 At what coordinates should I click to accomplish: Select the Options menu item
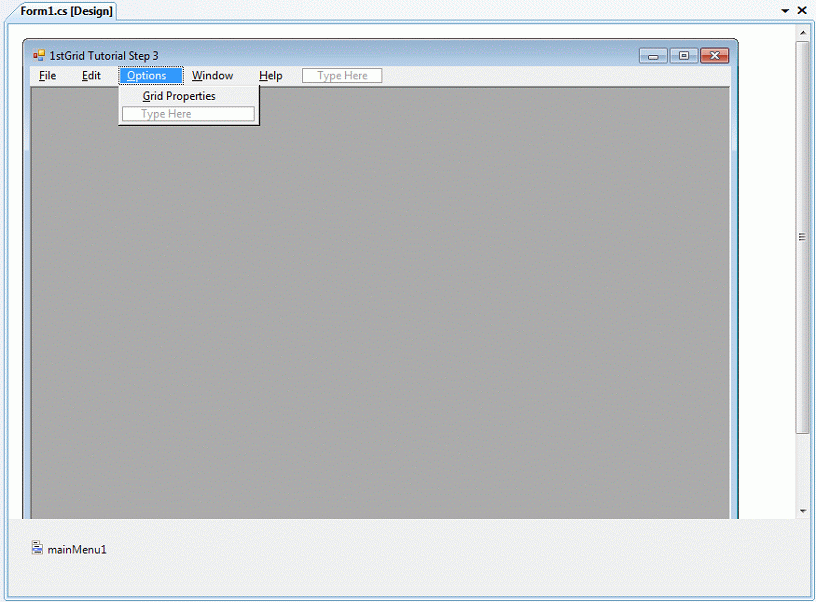click(x=151, y=76)
